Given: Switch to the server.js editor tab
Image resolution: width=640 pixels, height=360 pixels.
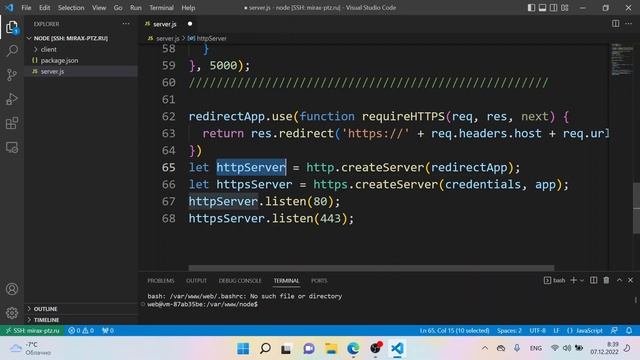Looking at the screenshot, I should coord(164,24).
